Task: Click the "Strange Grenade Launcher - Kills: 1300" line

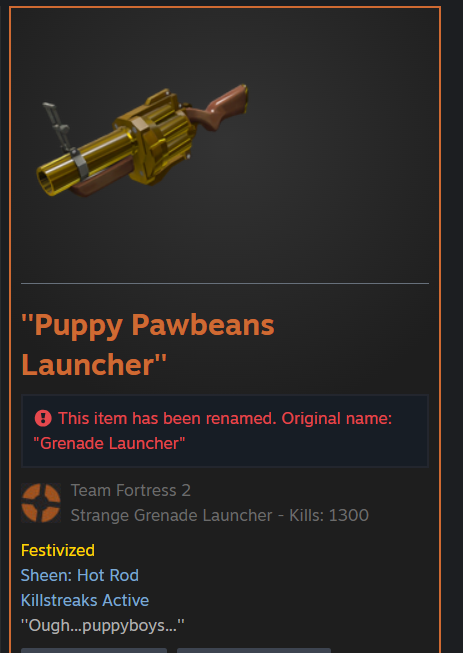Action: pos(219,515)
